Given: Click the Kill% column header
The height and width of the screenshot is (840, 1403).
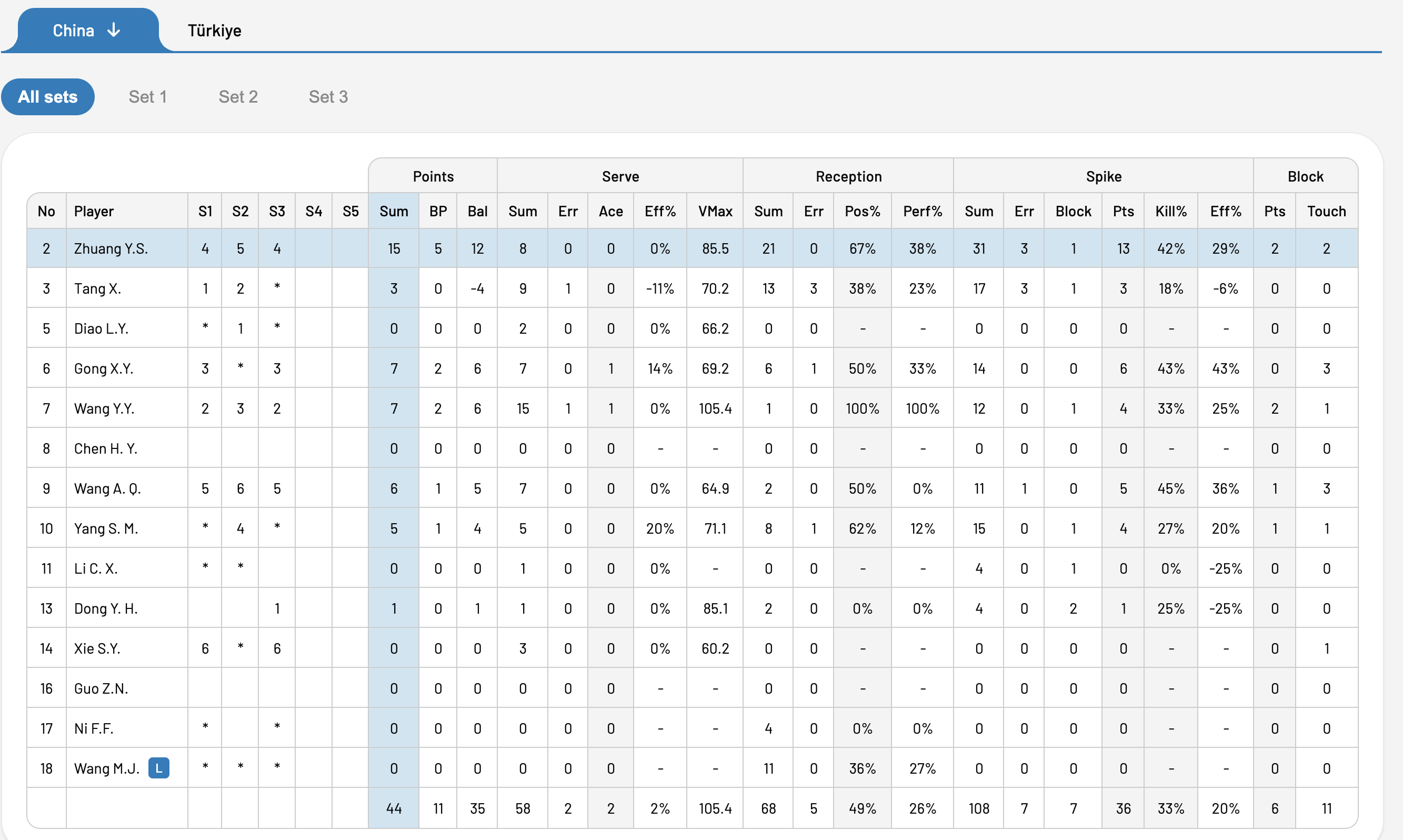Looking at the screenshot, I should 1171,211.
